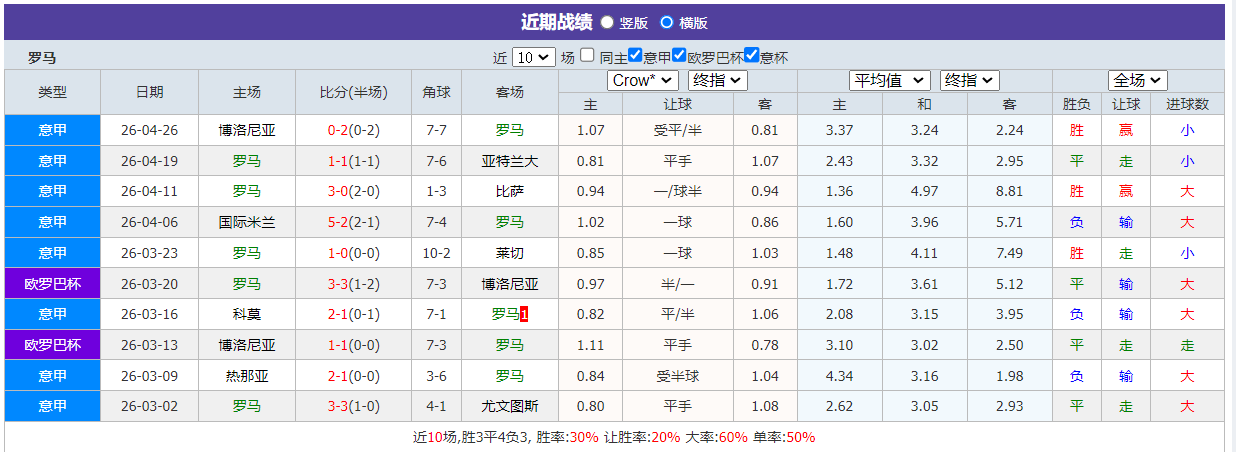
Task: Open the 1-1(1-1) score against 亚特兰大
Action: (x=353, y=161)
